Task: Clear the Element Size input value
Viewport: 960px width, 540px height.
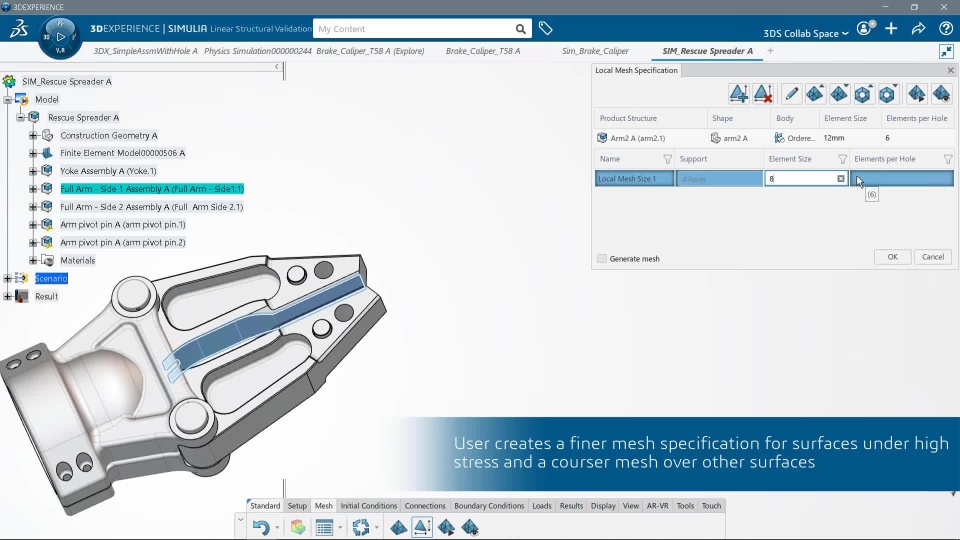Action: pyautogui.click(x=841, y=179)
